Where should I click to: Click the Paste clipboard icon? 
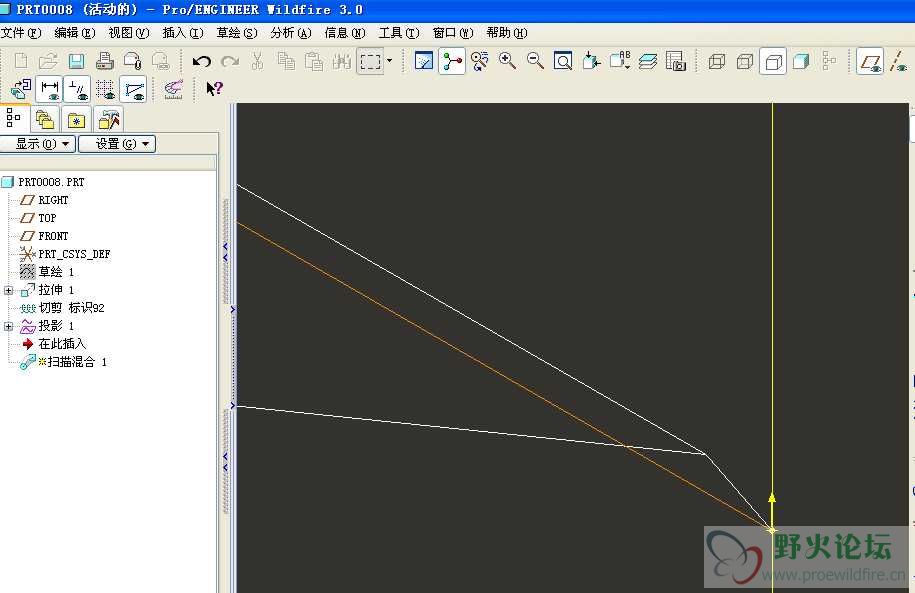[314, 61]
